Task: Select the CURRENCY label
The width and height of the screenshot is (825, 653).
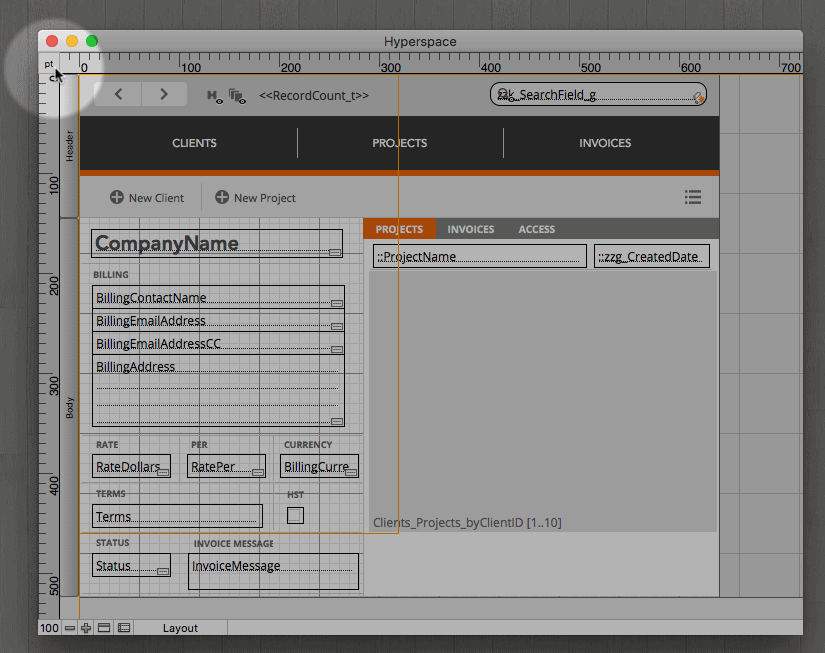Action: click(x=308, y=445)
